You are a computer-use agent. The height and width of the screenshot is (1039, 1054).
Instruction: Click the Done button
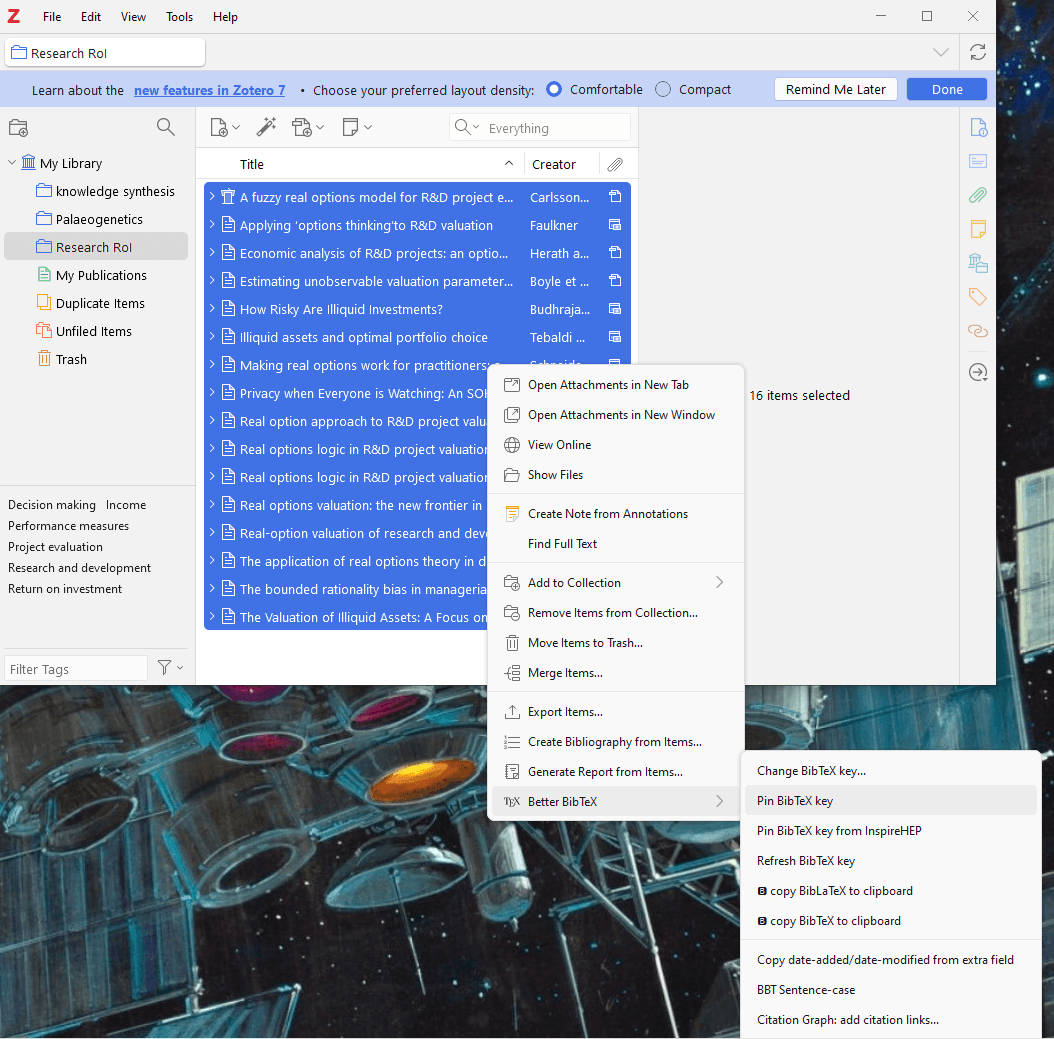click(x=946, y=89)
